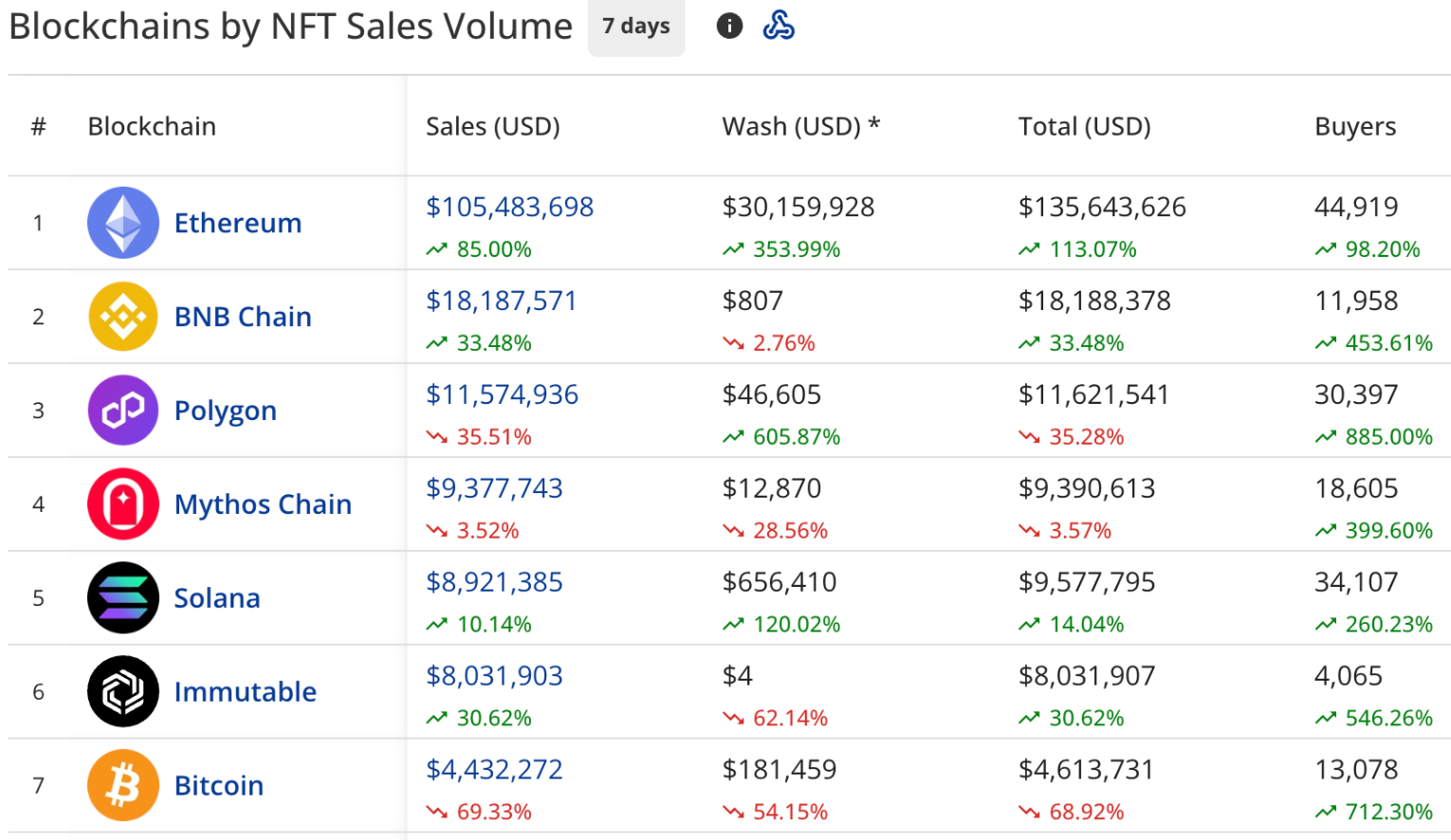Click the Sales (USD) column header

click(x=493, y=126)
